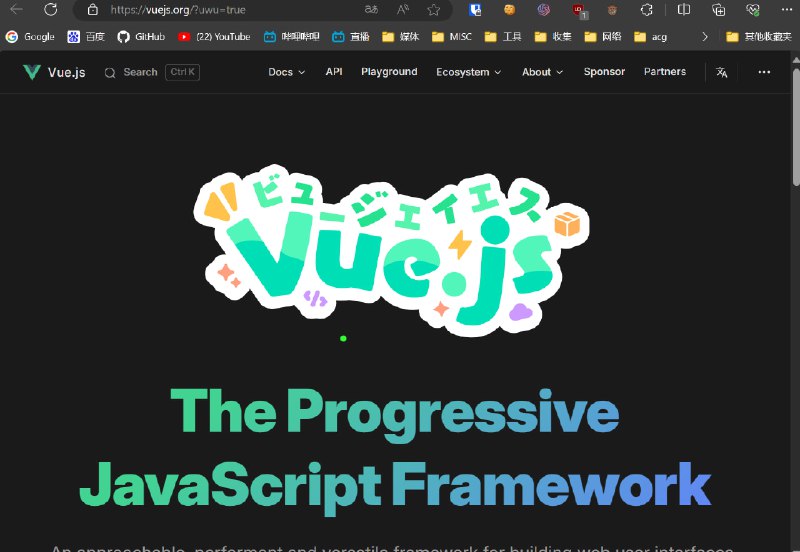
Task: Open the YouTube bookmark
Action: tap(214, 37)
